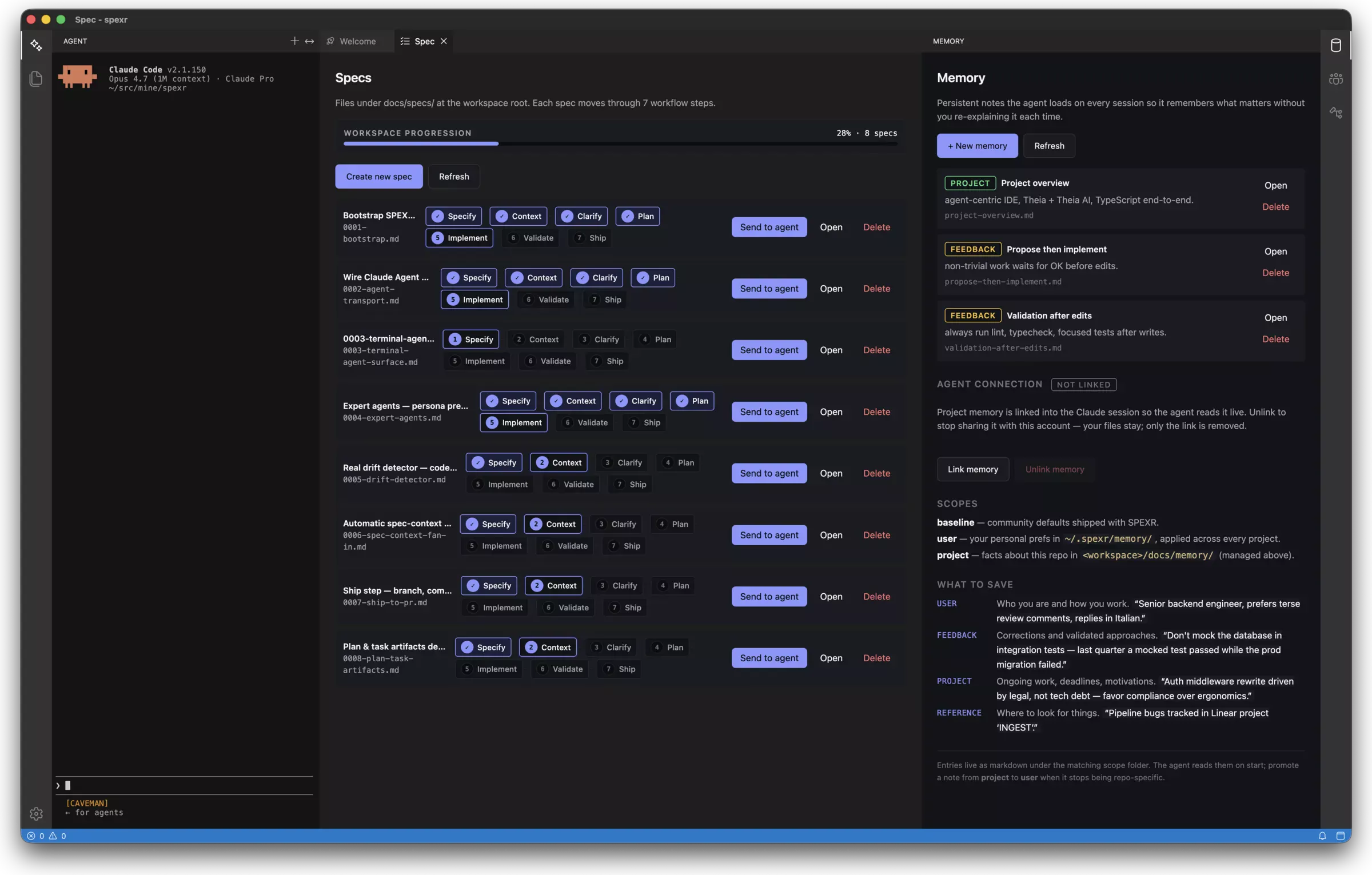Refresh the specs list
1372x875 pixels.
454,177
